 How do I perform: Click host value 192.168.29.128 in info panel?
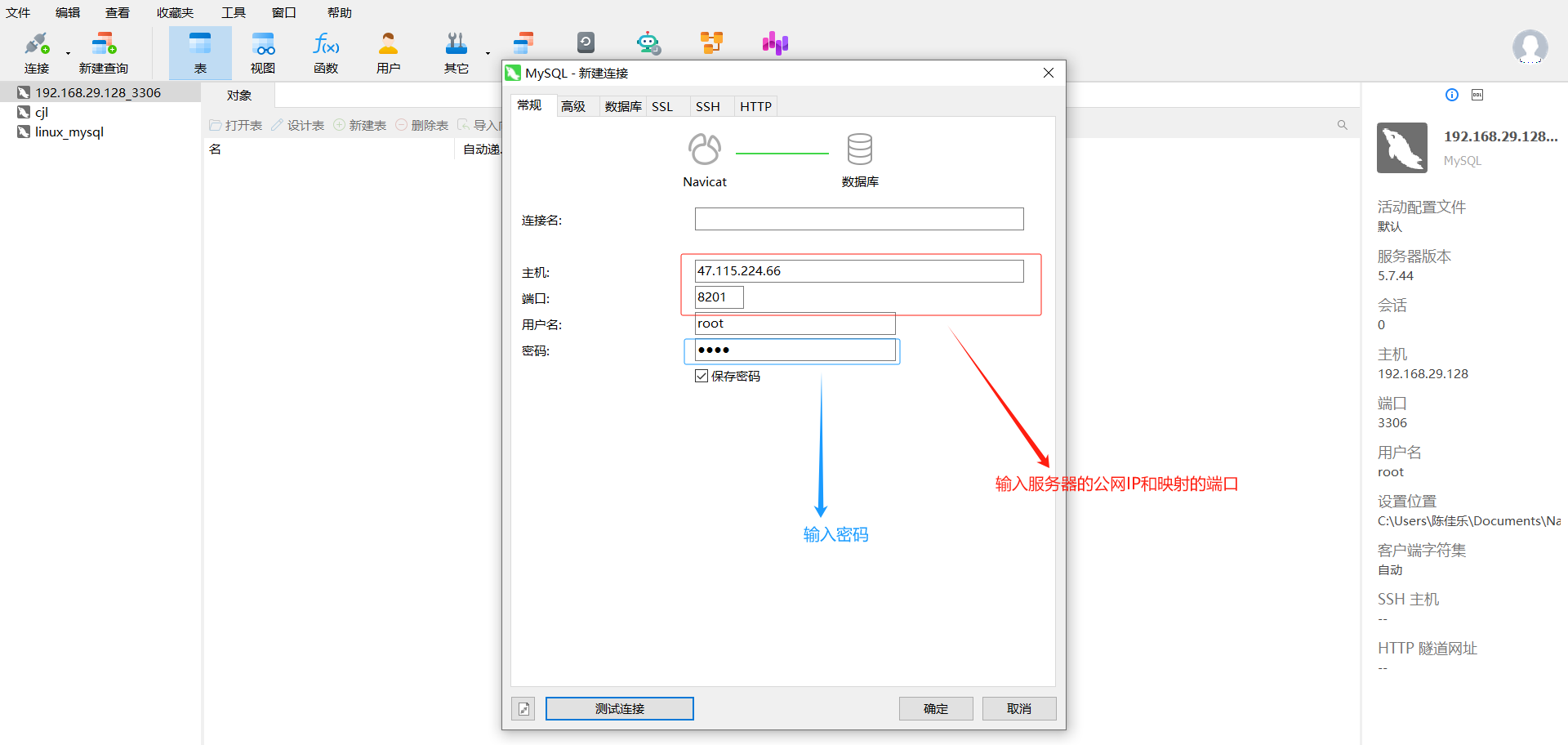point(1423,374)
